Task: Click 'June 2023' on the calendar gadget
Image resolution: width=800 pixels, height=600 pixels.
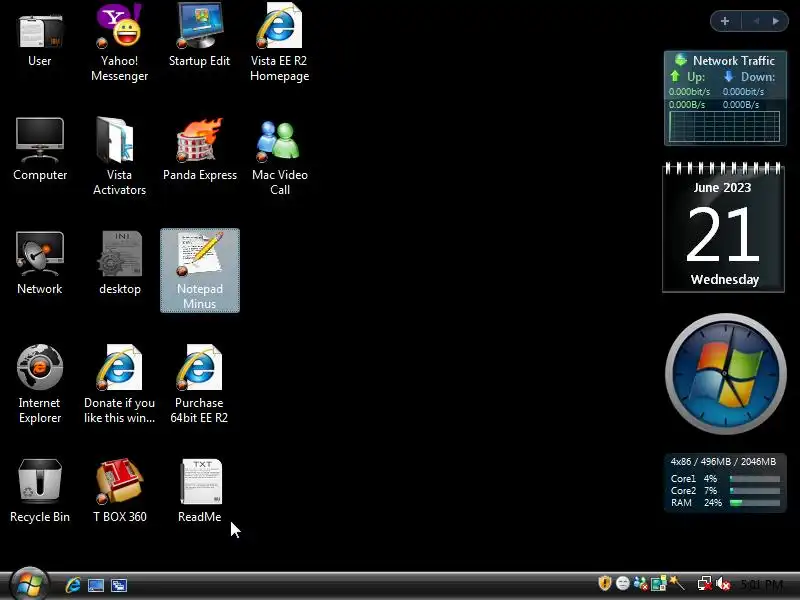Action: [722, 188]
